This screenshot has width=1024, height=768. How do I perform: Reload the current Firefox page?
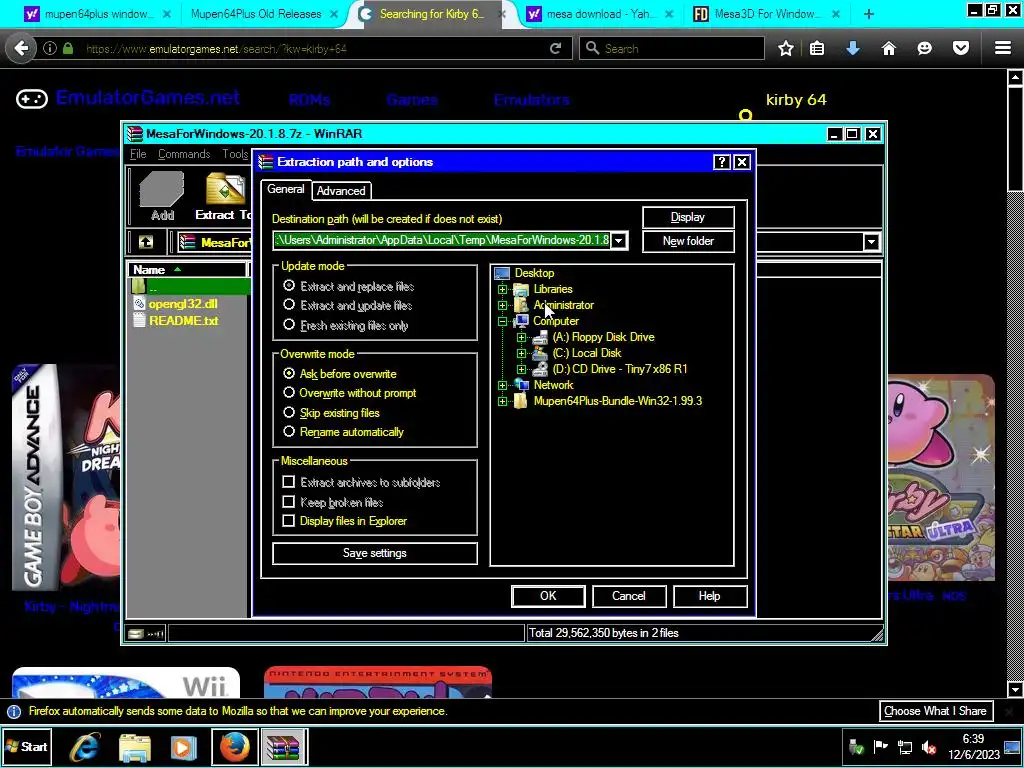point(556,48)
